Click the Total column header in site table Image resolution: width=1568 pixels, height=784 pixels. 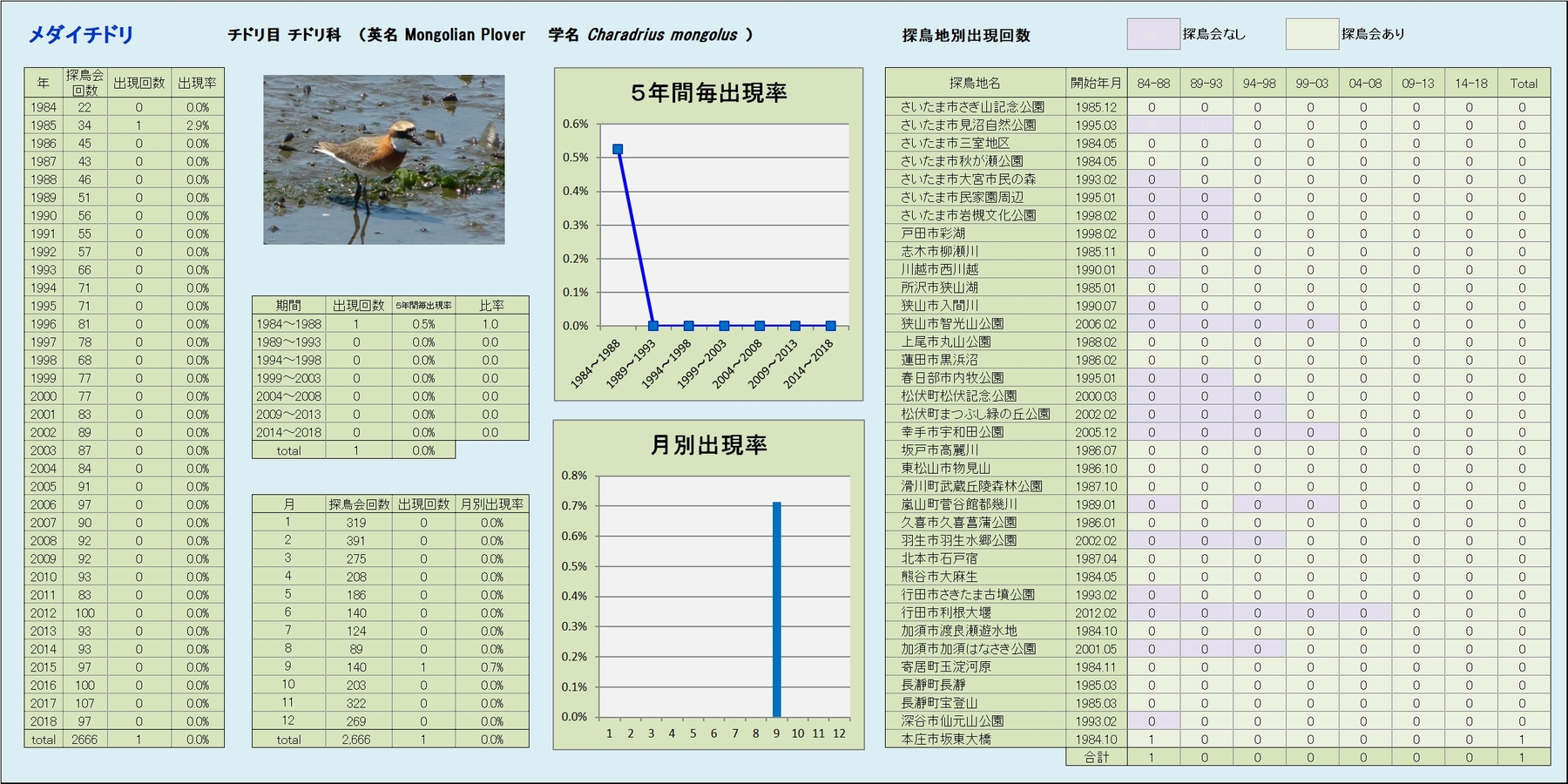coord(1523,84)
